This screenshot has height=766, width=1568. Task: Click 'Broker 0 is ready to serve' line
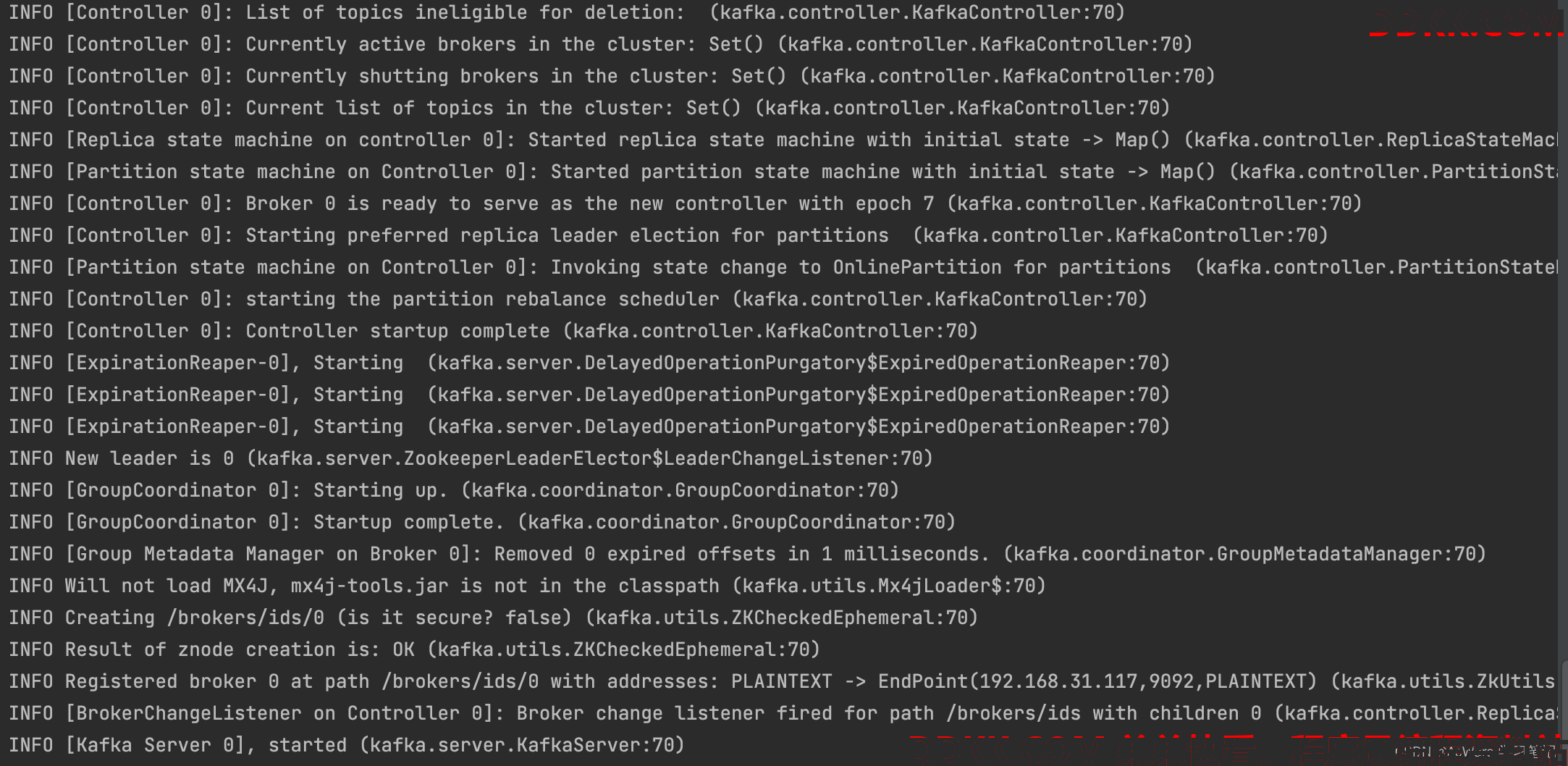coord(686,203)
